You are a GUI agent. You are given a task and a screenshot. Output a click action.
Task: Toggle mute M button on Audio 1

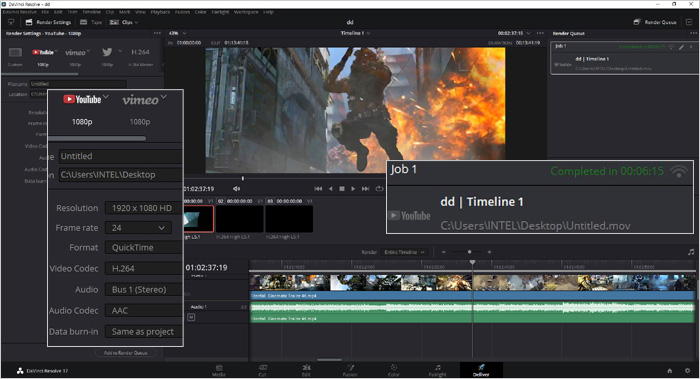coord(191,317)
